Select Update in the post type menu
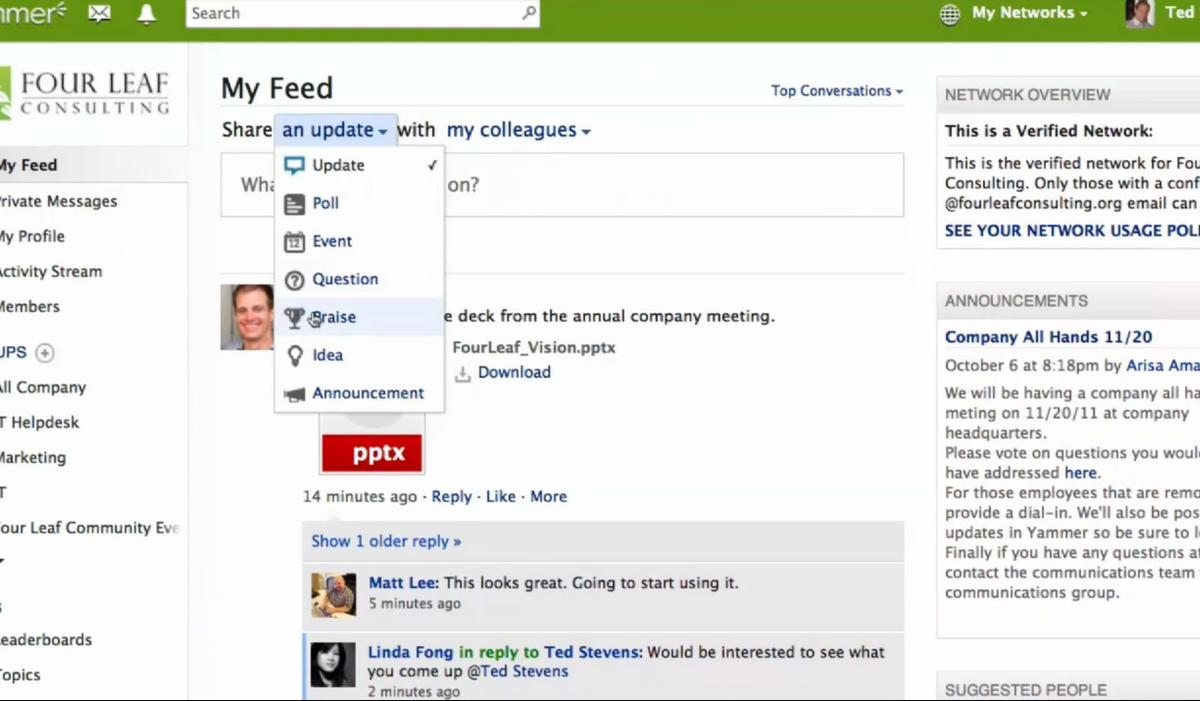The width and height of the screenshot is (1200, 701). click(360, 165)
